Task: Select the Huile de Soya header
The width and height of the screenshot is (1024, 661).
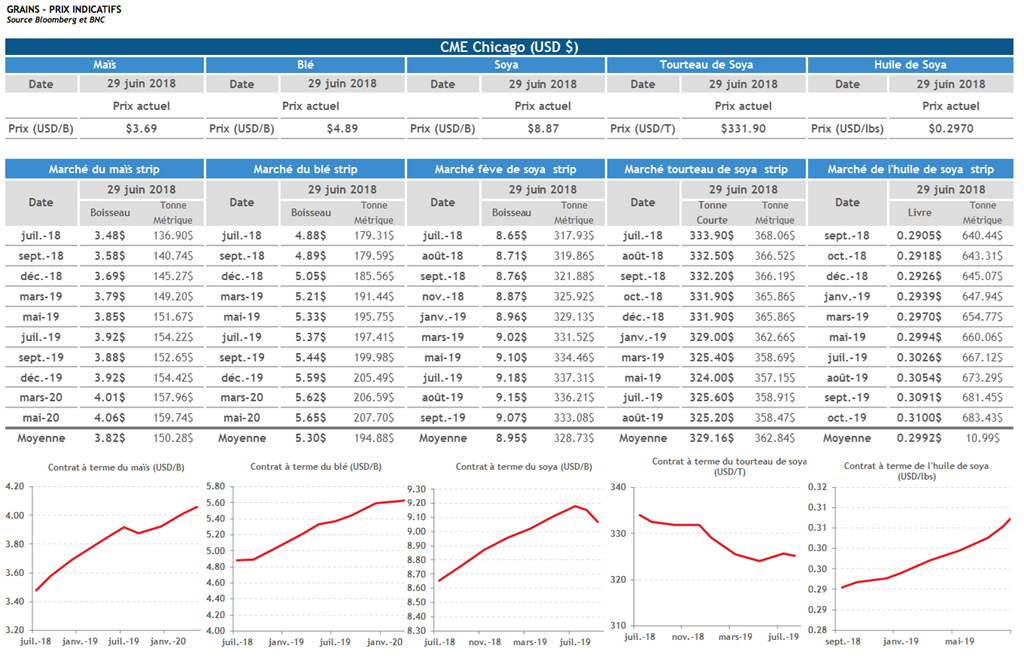Action: click(x=910, y=65)
